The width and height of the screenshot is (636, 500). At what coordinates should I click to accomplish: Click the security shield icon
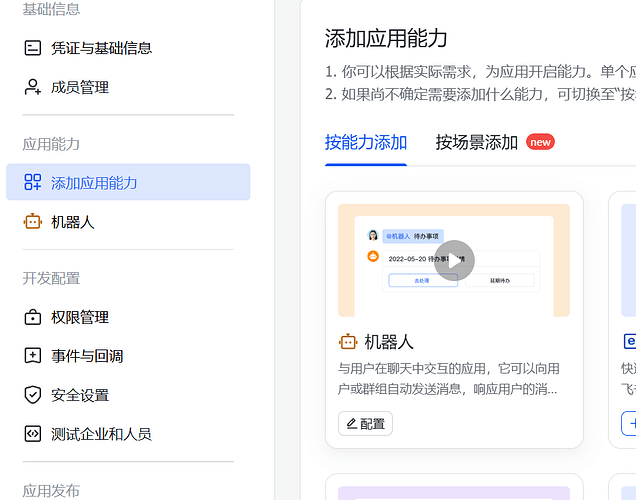(32, 395)
